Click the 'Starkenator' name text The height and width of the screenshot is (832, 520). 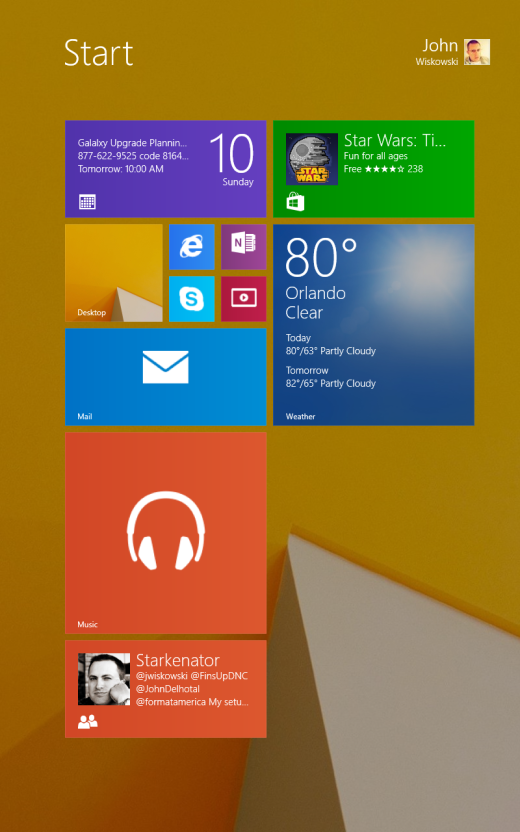pyautogui.click(x=178, y=660)
